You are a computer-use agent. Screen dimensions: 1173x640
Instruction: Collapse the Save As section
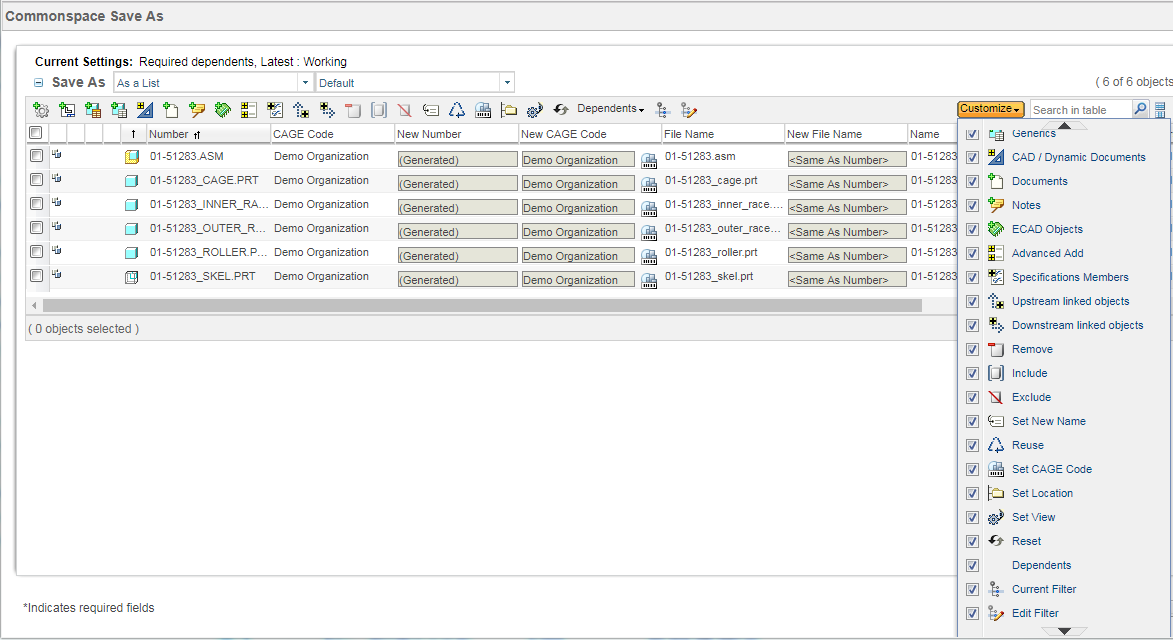pos(39,83)
